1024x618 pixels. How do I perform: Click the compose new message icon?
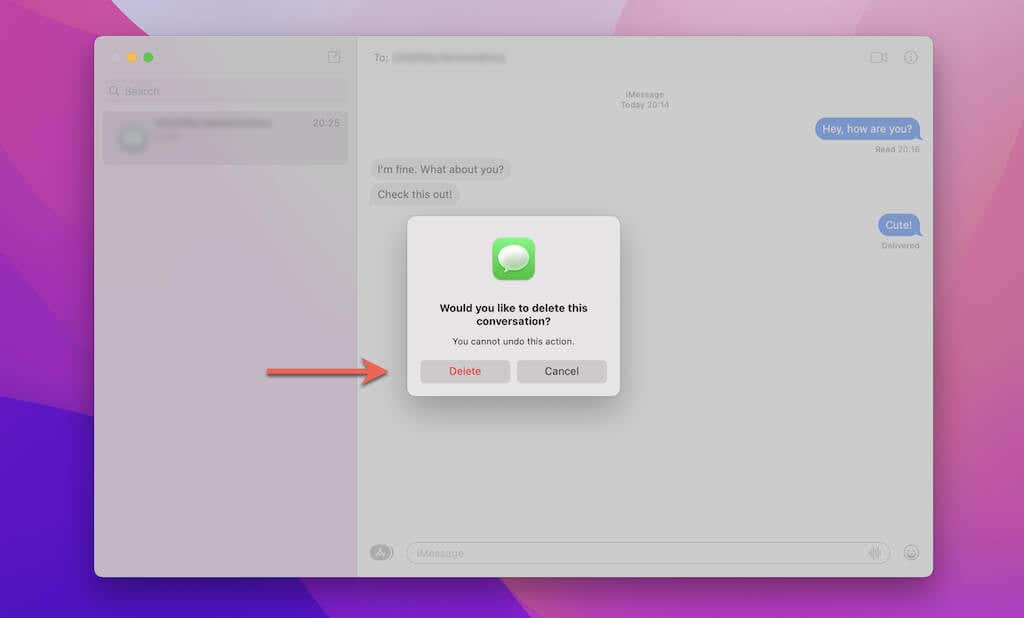pos(334,57)
